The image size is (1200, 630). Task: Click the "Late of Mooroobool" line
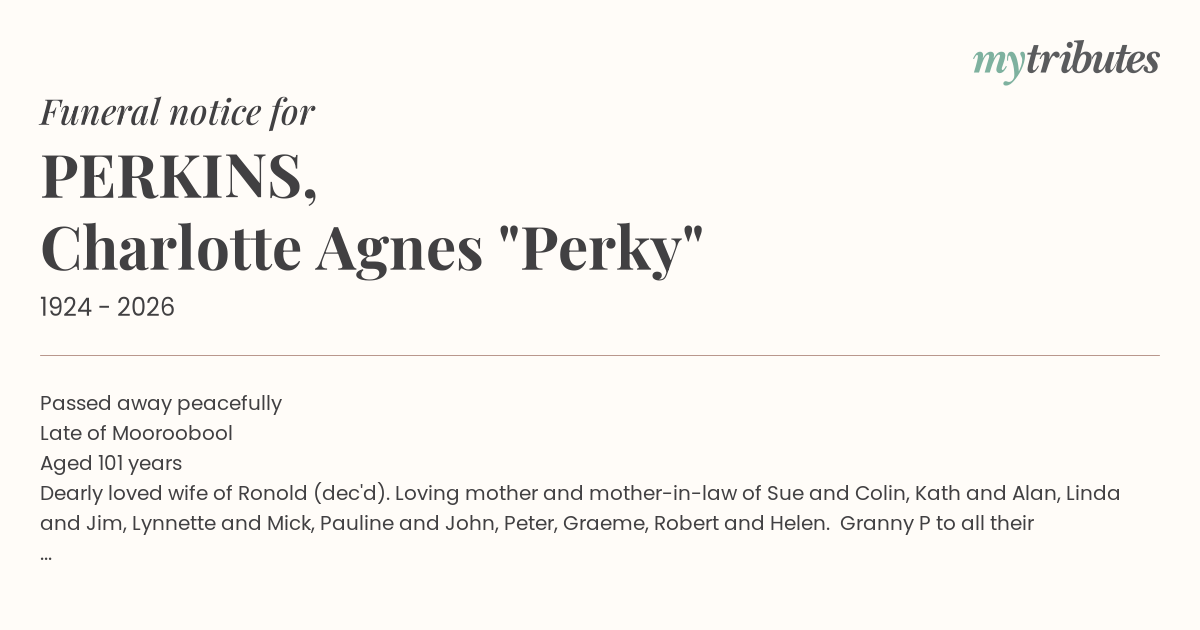pos(136,433)
